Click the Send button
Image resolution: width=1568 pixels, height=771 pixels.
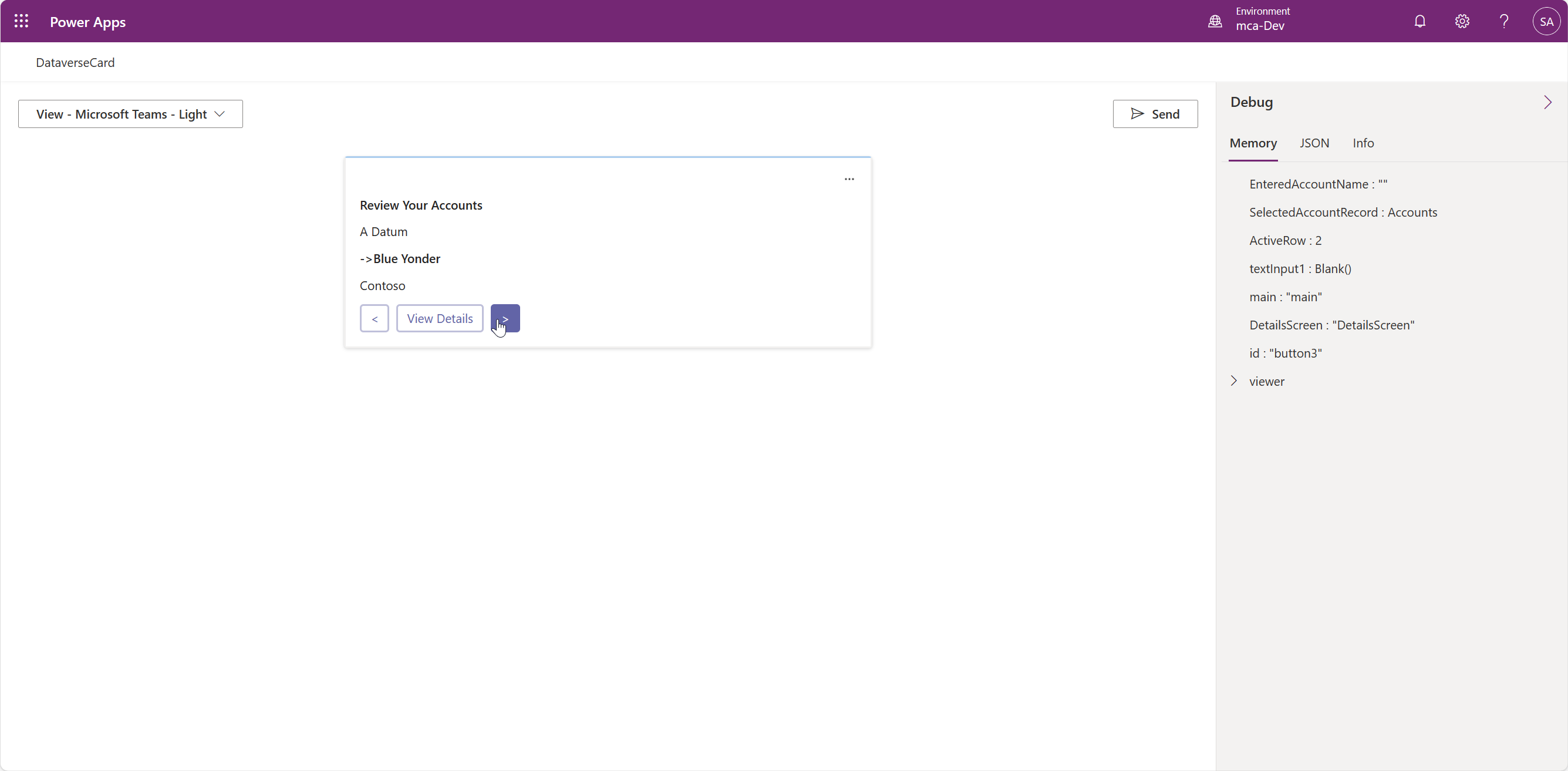click(x=1155, y=114)
